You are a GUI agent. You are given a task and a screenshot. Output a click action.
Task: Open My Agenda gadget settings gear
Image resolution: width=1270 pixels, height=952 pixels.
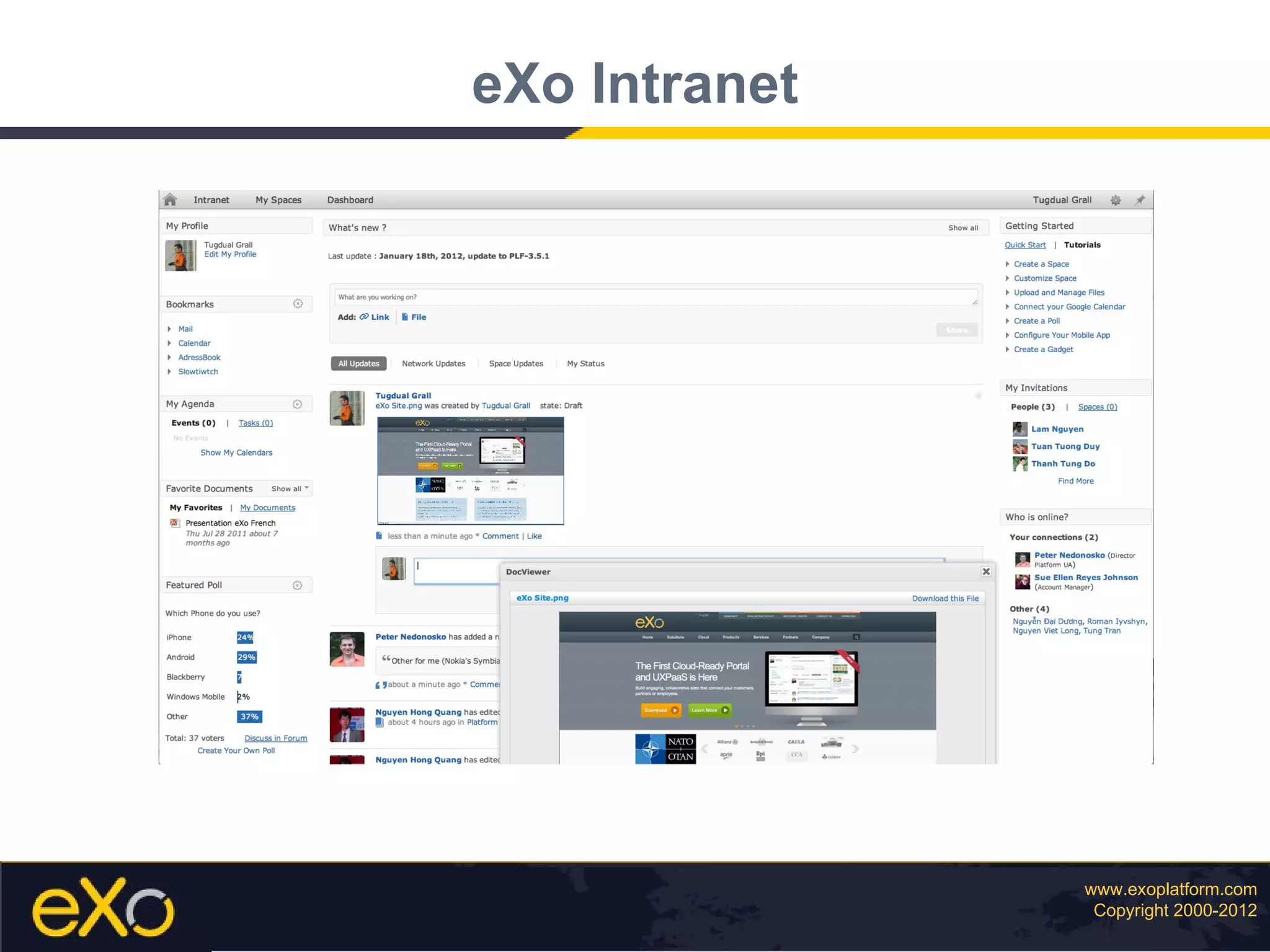pos(298,404)
